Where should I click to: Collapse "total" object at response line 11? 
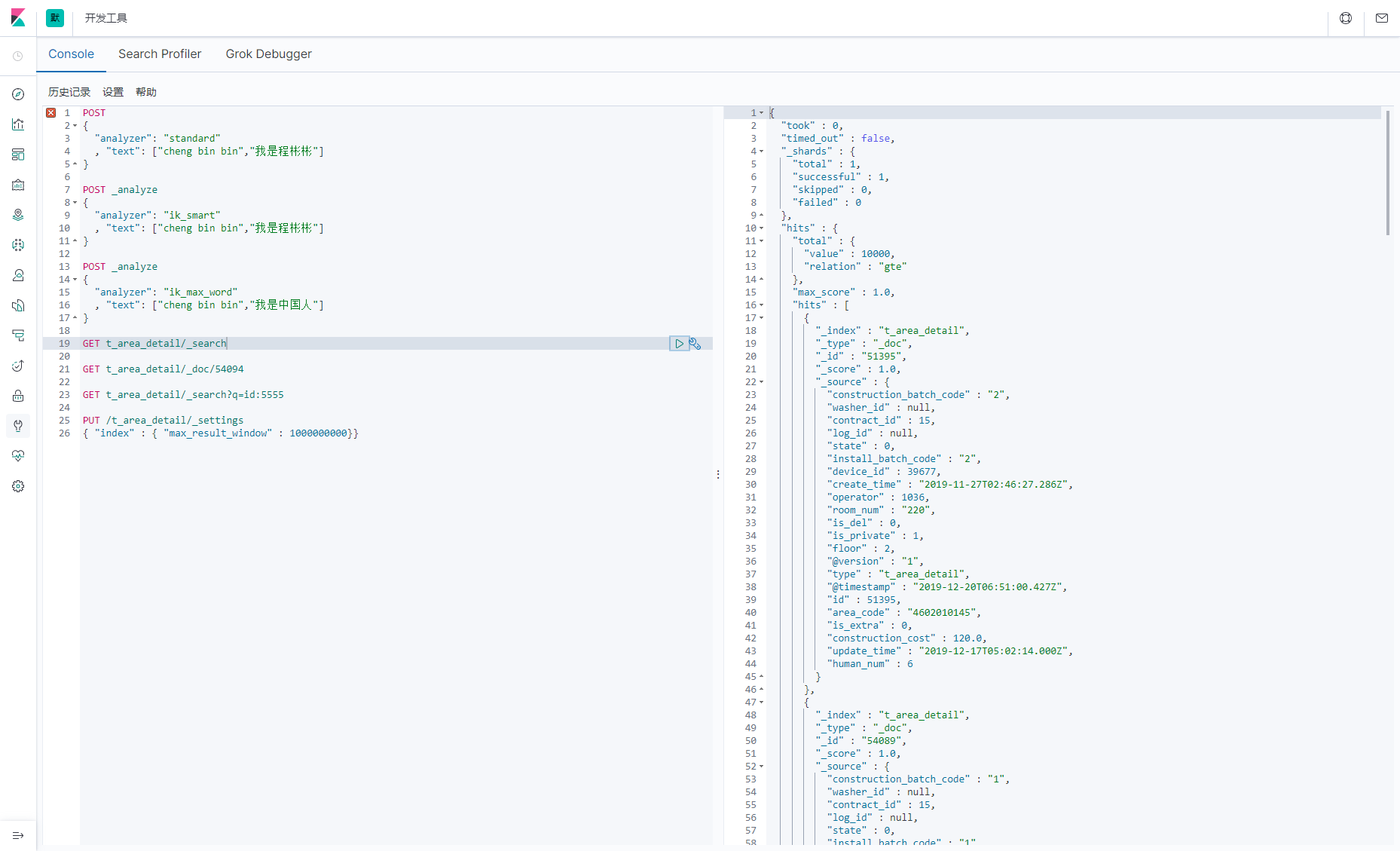click(x=762, y=241)
